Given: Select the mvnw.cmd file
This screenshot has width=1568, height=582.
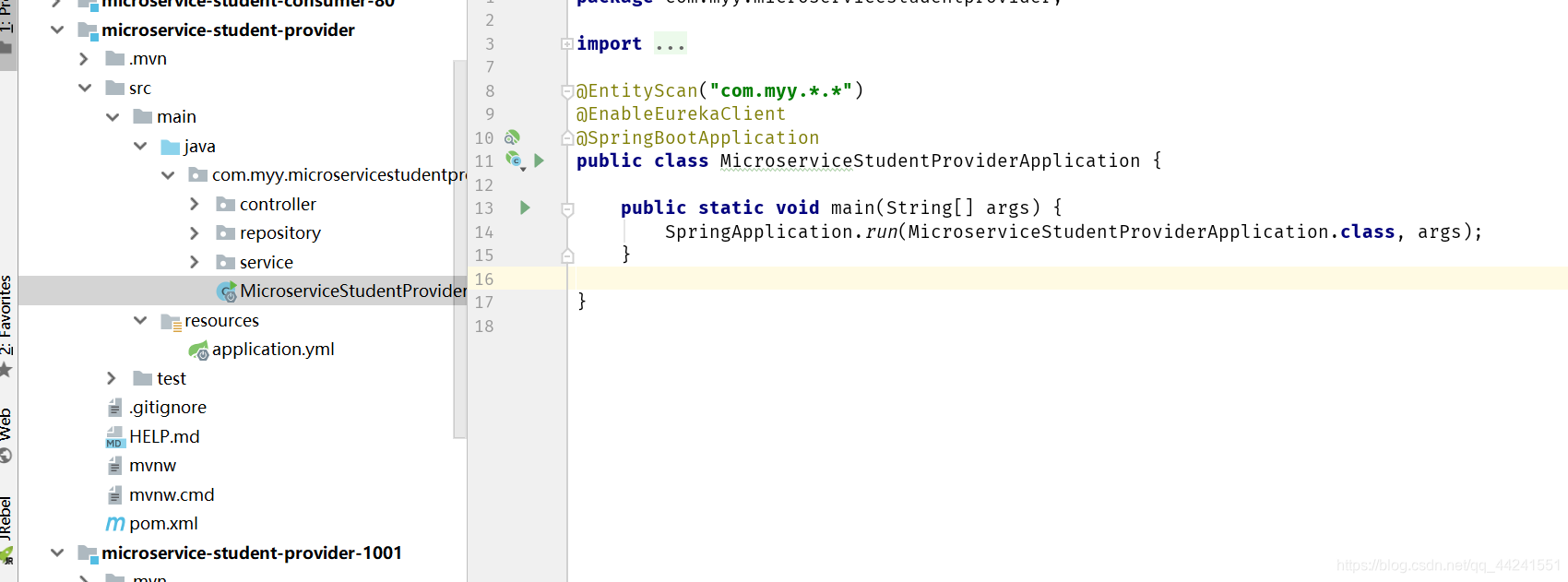Looking at the screenshot, I should click(172, 494).
